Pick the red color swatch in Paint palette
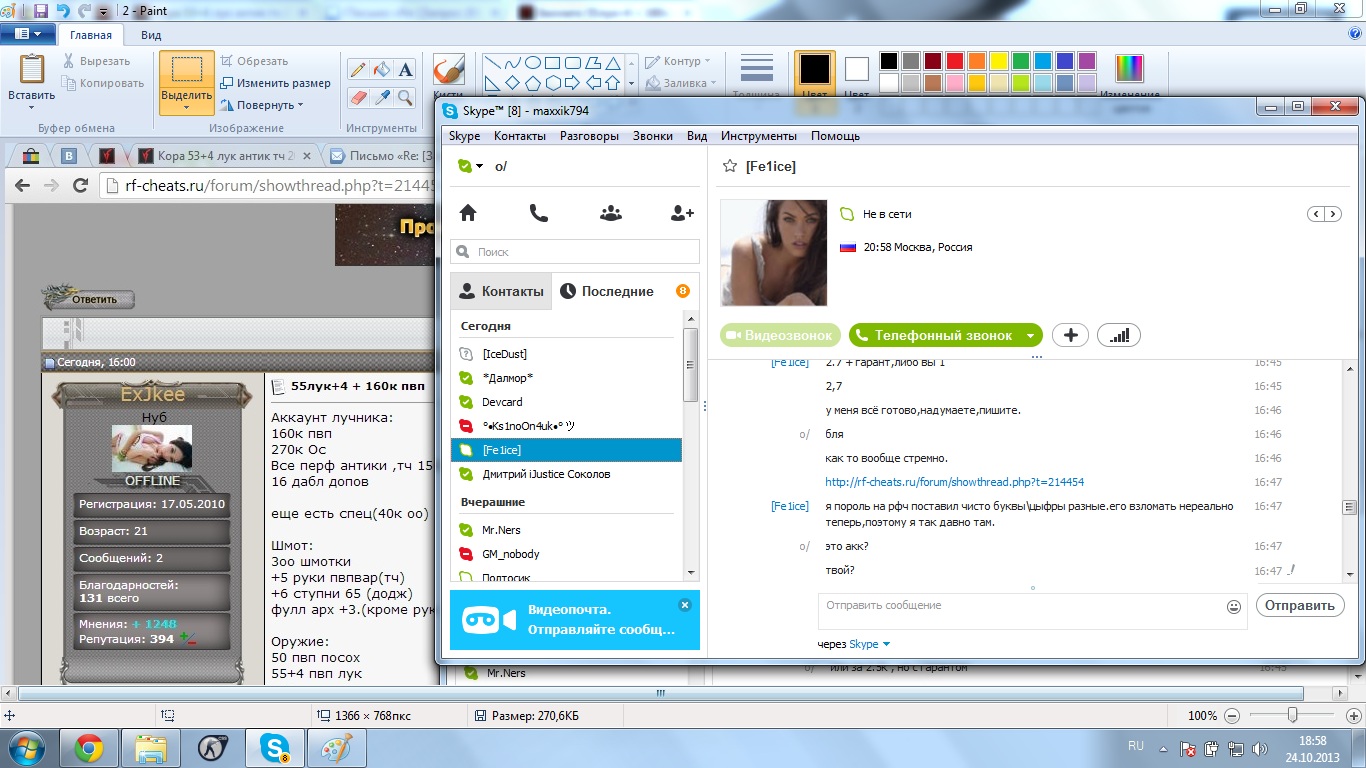Screen dimensions: 1366x768 [x=955, y=61]
